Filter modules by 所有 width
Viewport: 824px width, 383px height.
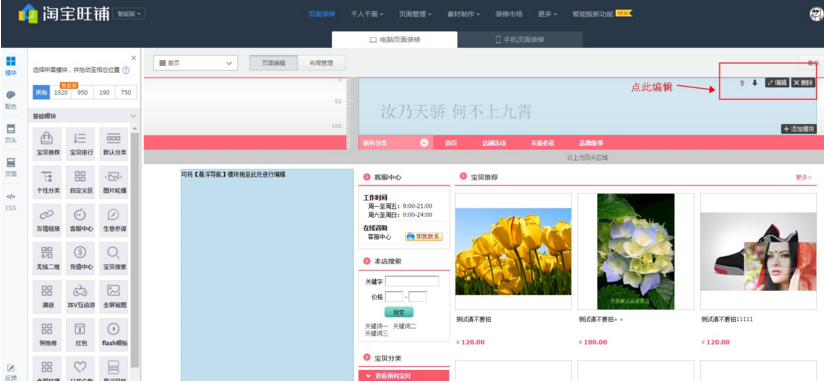coord(41,92)
